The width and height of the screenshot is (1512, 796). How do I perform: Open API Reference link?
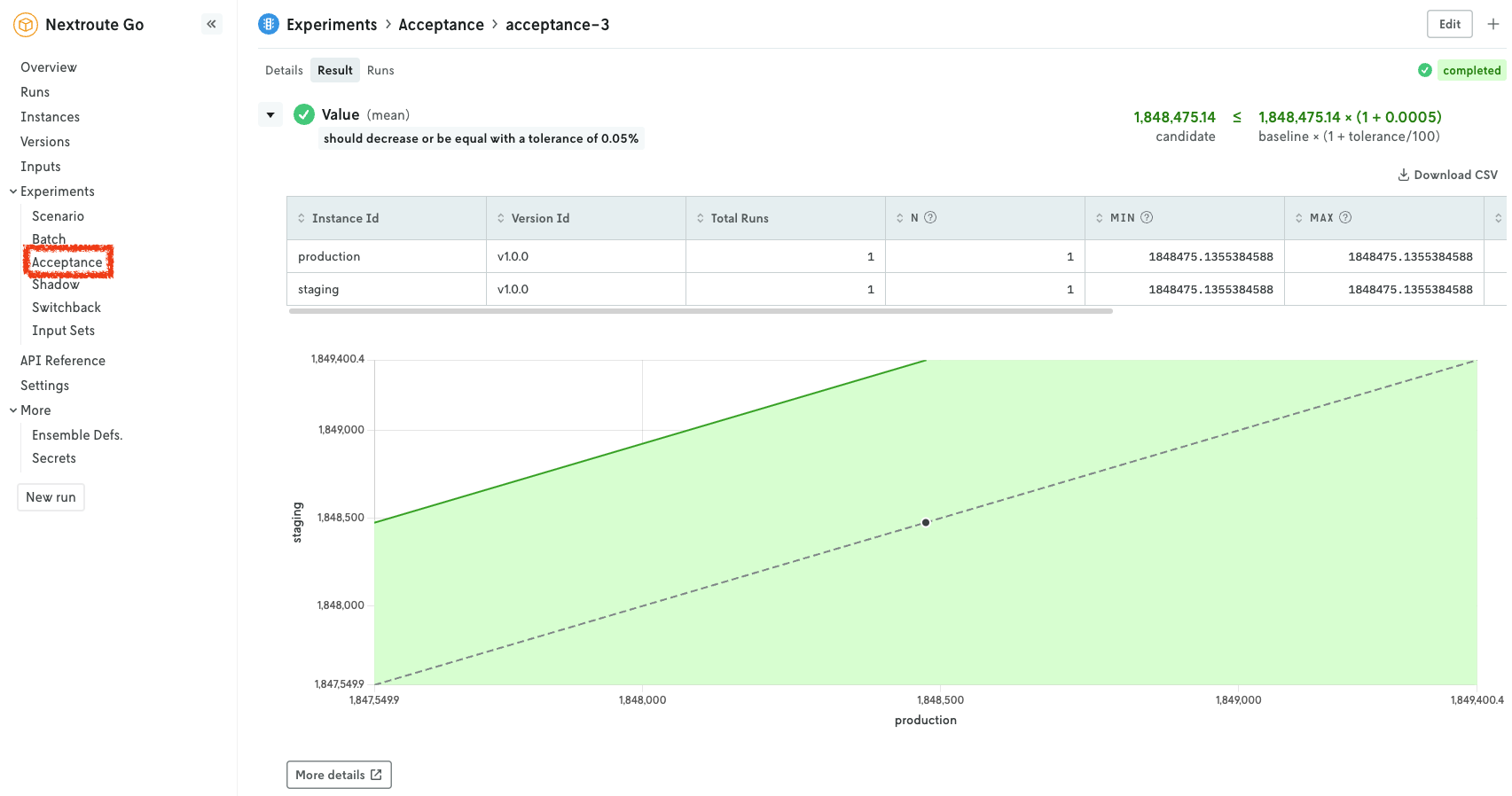coord(63,361)
